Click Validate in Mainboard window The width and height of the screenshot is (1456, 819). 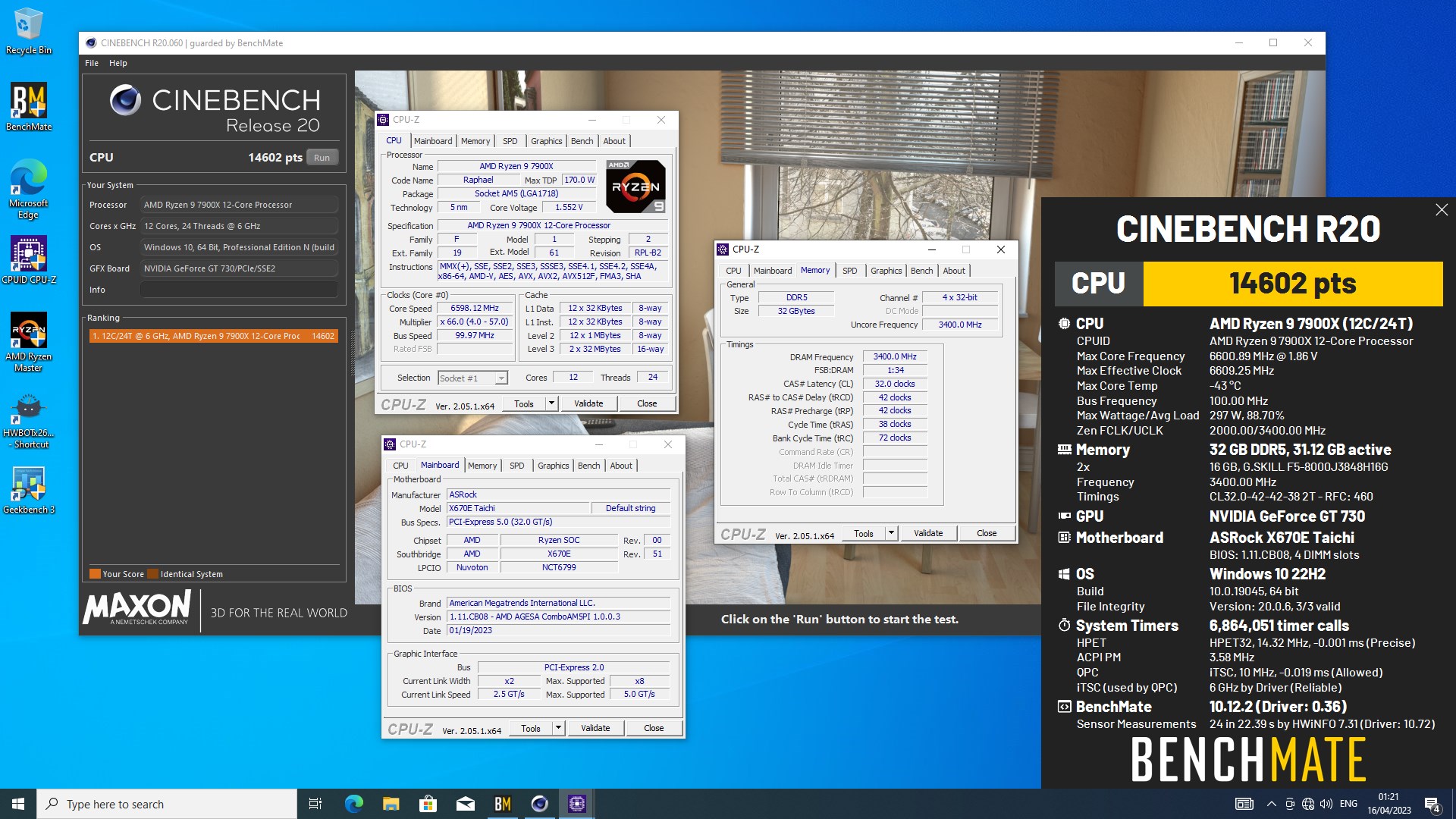point(595,728)
